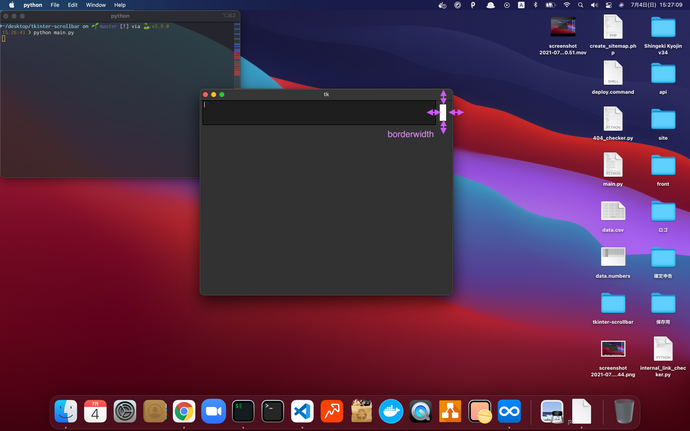Open the Trash in the Dock
Screen dimensions: 690x431
[624, 411]
